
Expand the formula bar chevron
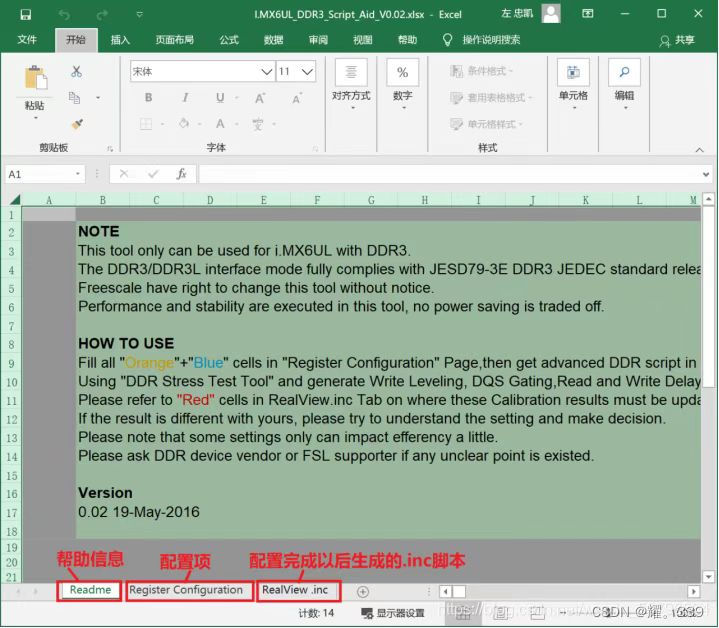click(x=706, y=175)
